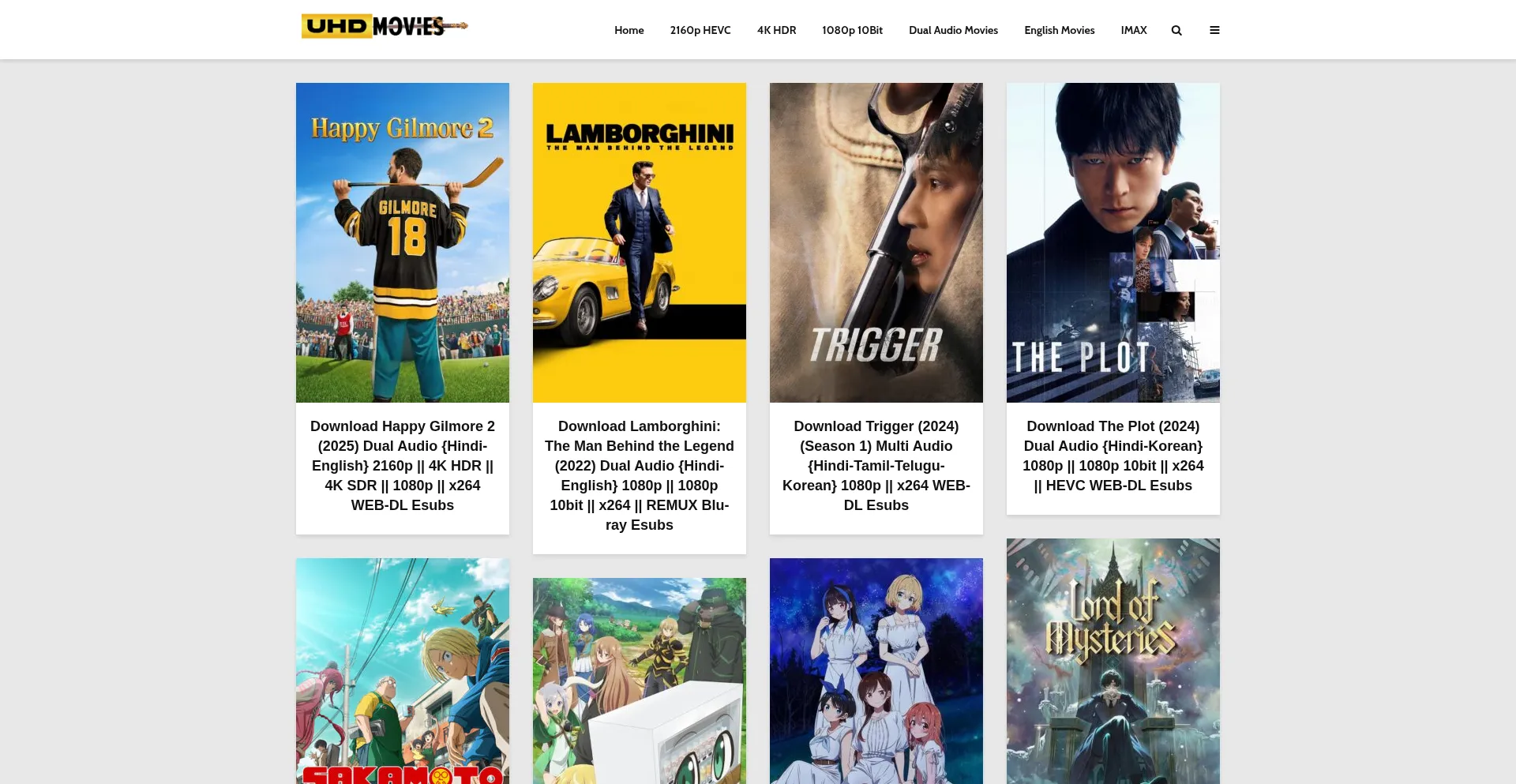Follow Download Trigger (2024) Season 1 link

[x=876, y=466]
